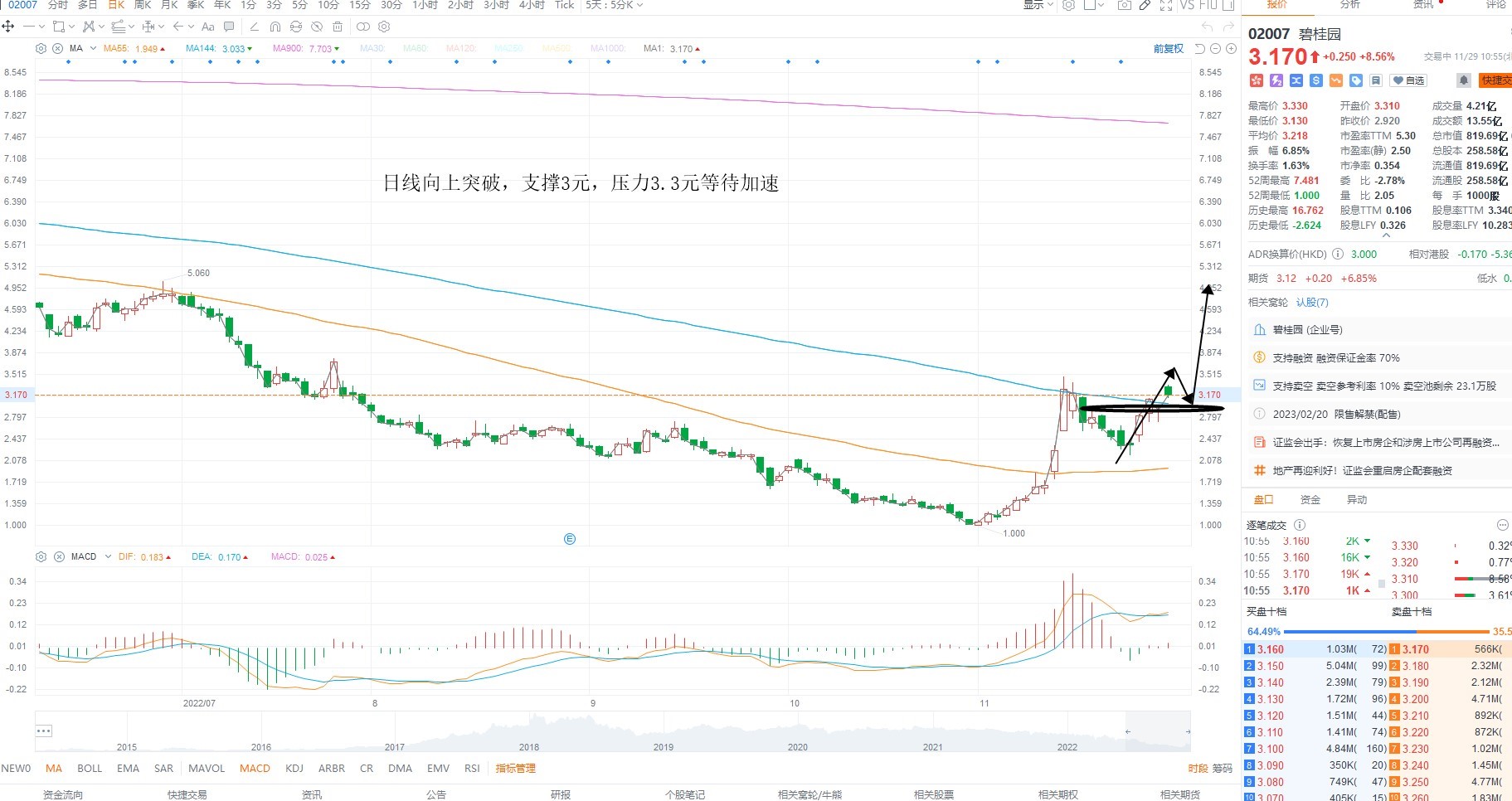This screenshot has width=1512, height=801.
Task: Open chart settings gear at top
Action: pos(1068,5)
